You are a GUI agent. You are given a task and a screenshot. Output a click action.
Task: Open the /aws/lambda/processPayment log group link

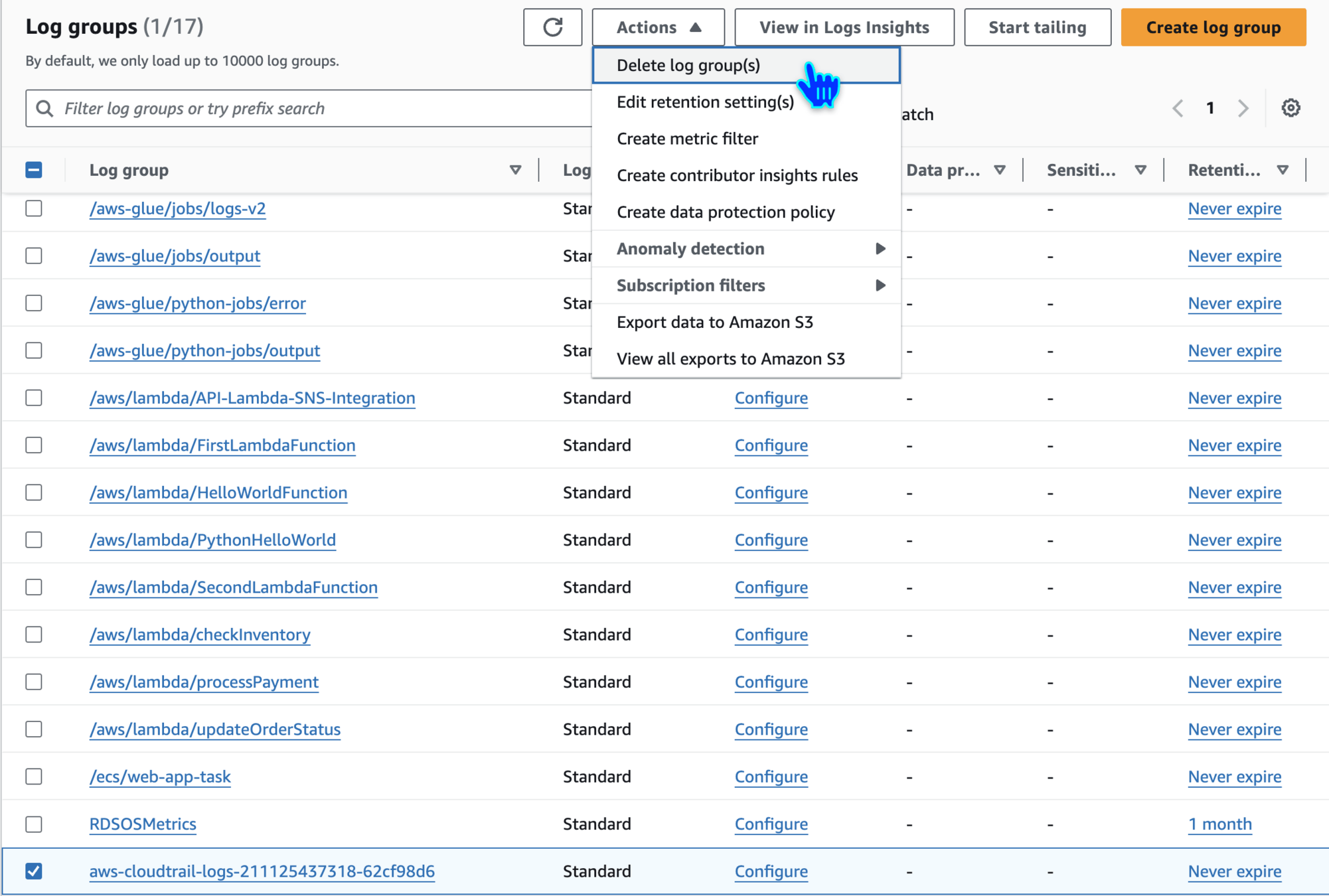coord(204,682)
